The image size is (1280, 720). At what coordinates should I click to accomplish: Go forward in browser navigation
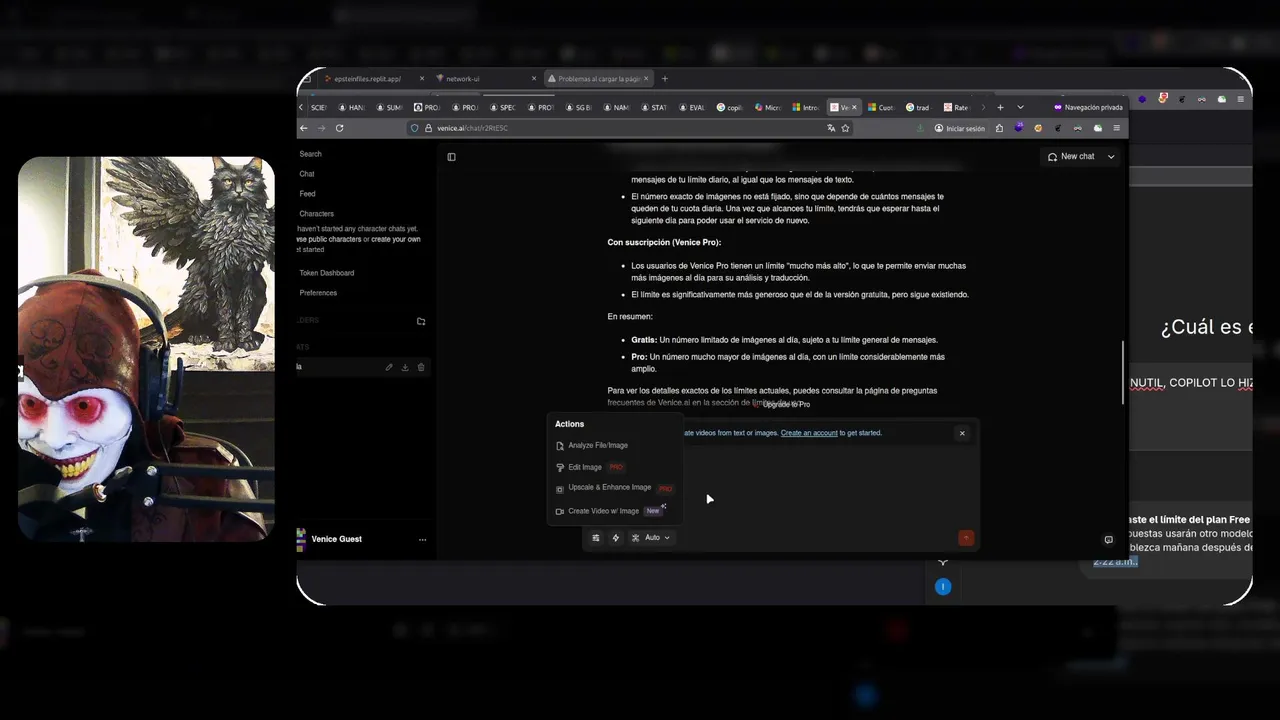[321, 128]
